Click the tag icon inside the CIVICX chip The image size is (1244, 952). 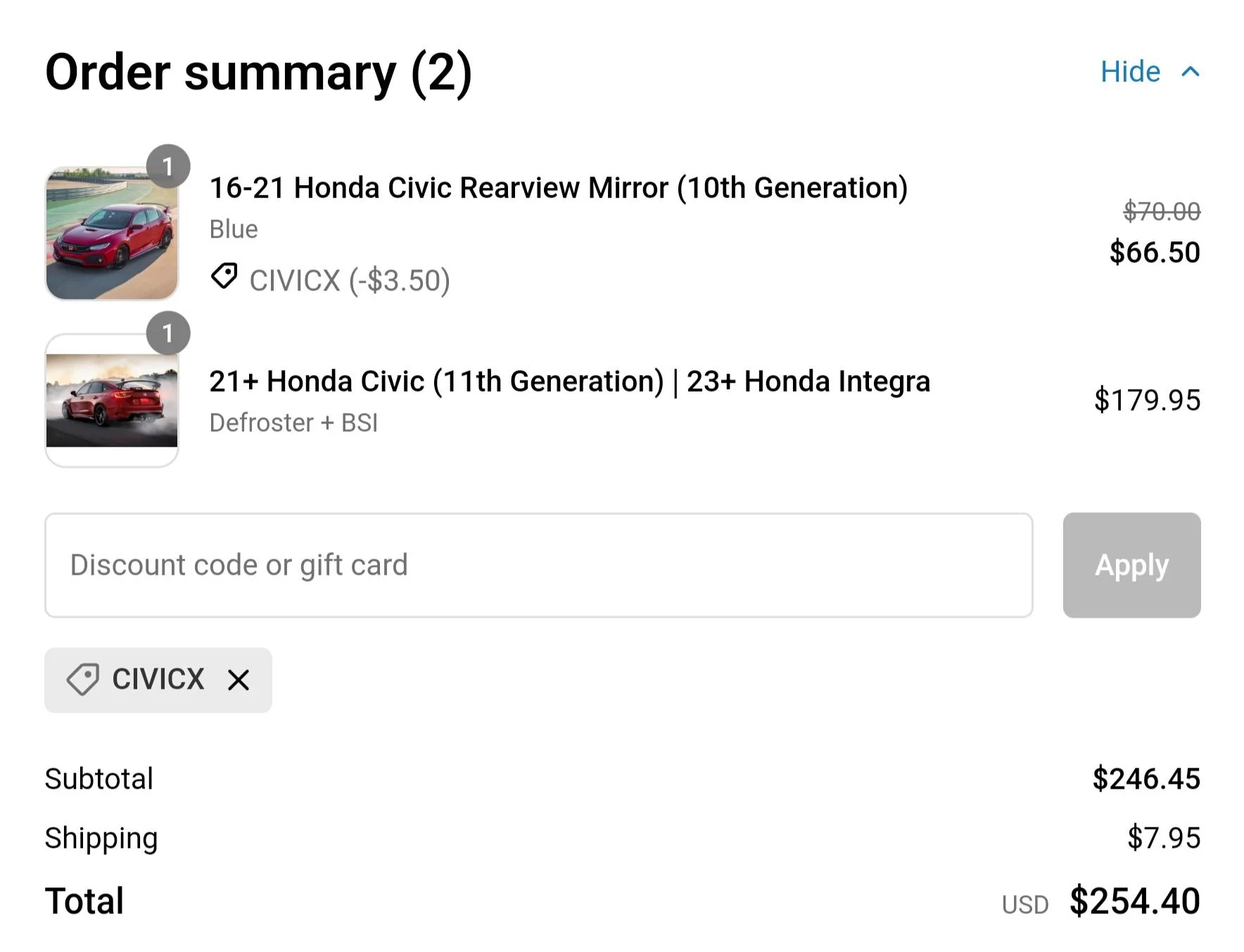[84, 680]
